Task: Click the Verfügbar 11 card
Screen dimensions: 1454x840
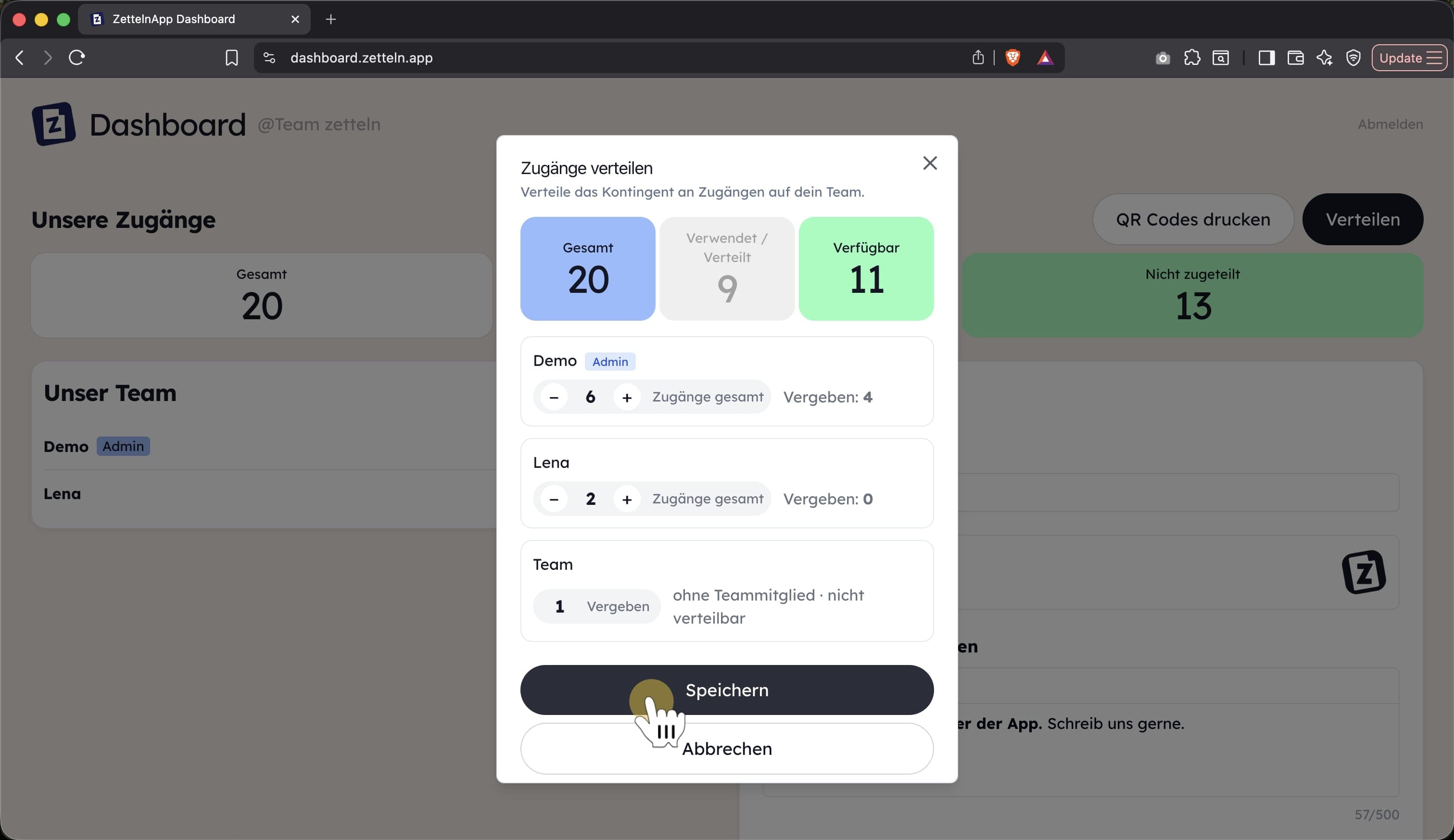Action: (x=866, y=268)
